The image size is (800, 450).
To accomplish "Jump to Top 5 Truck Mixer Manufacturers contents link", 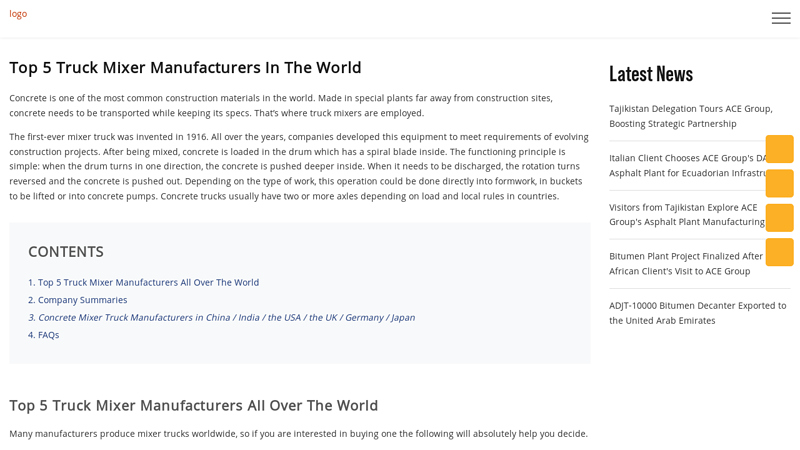I will [143, 282].
